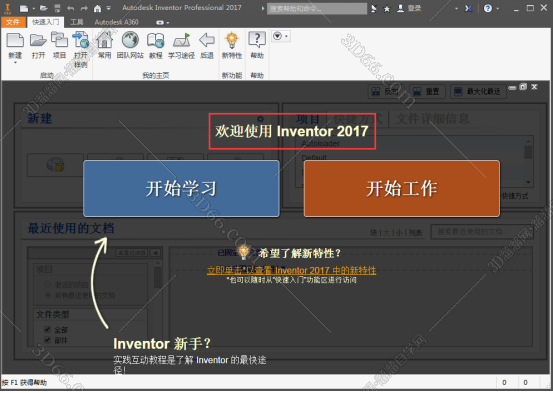This screenshot has height=393, width=553.
Task: Expand the arrow under 新建 ribbon button
Action: point(15,63)
